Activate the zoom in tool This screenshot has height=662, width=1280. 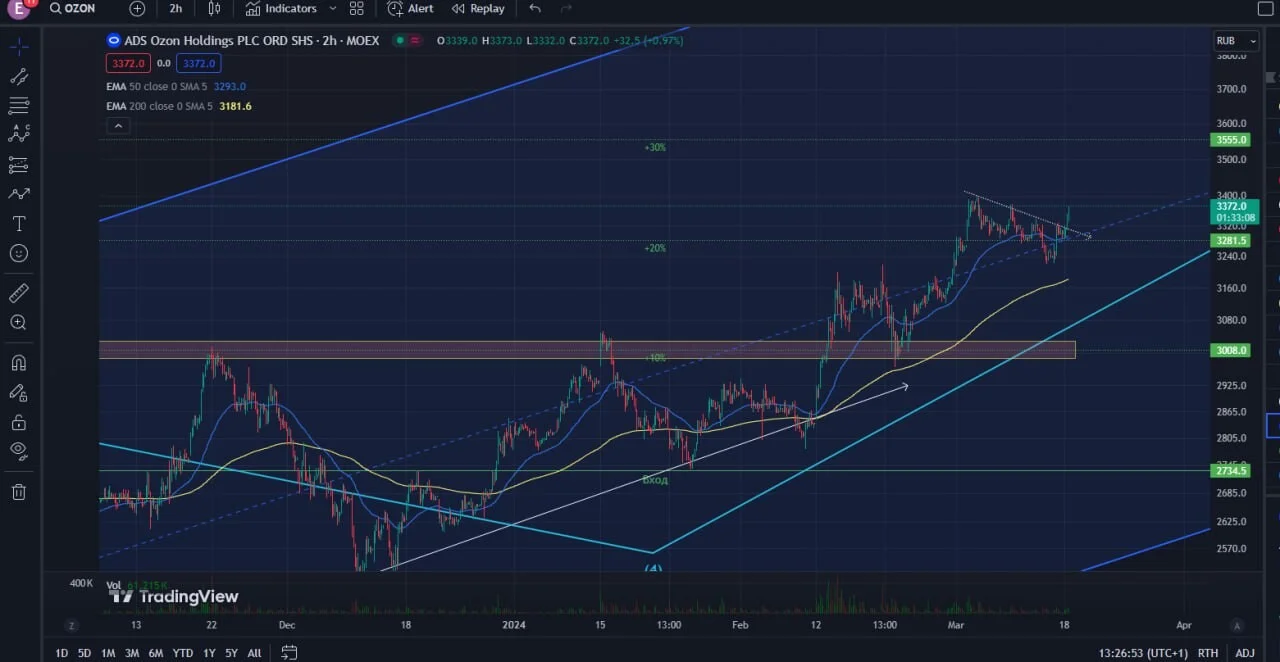click(19, 322)
